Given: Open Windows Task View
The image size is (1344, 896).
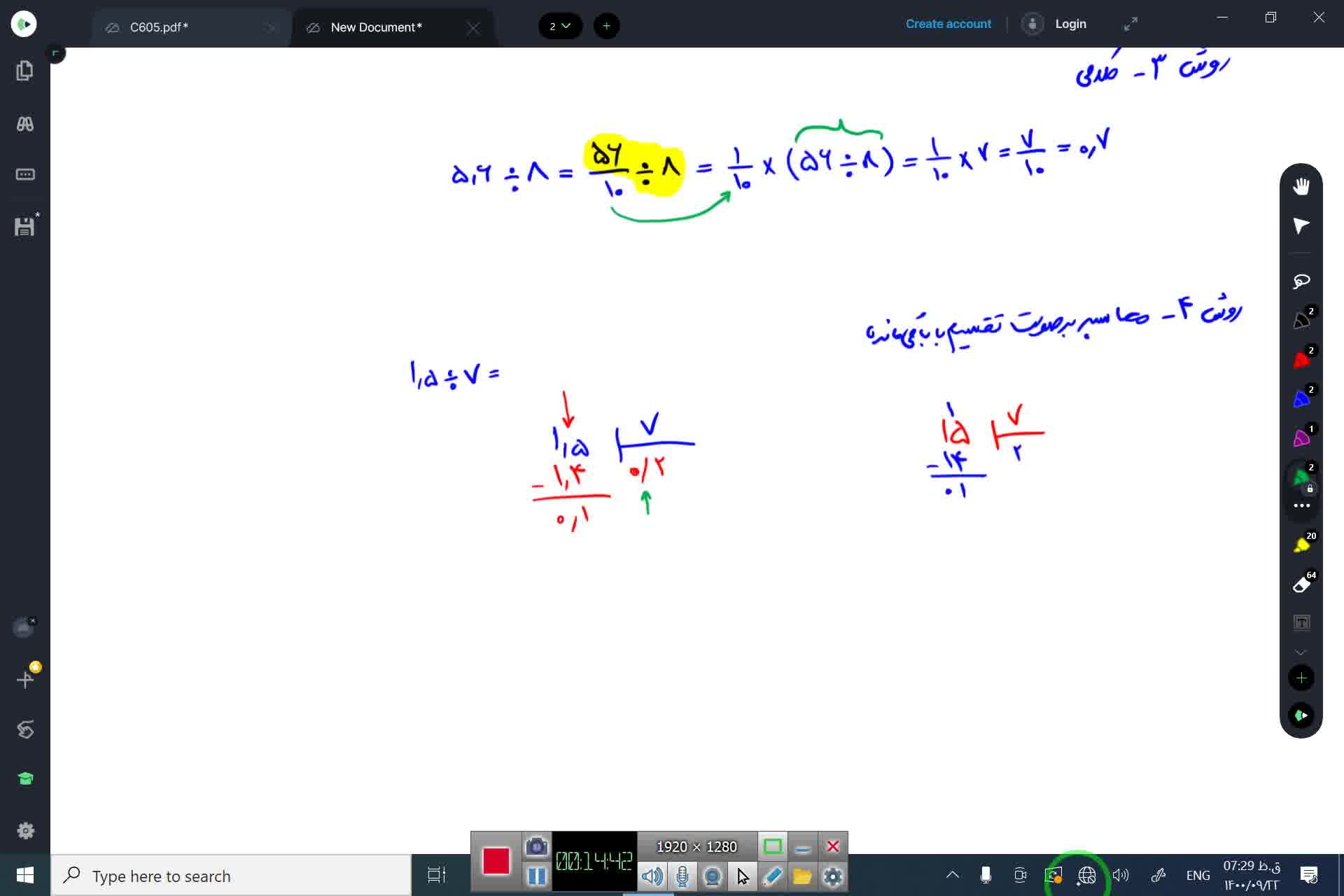Looking at the screenshot, I should point(437,875).
